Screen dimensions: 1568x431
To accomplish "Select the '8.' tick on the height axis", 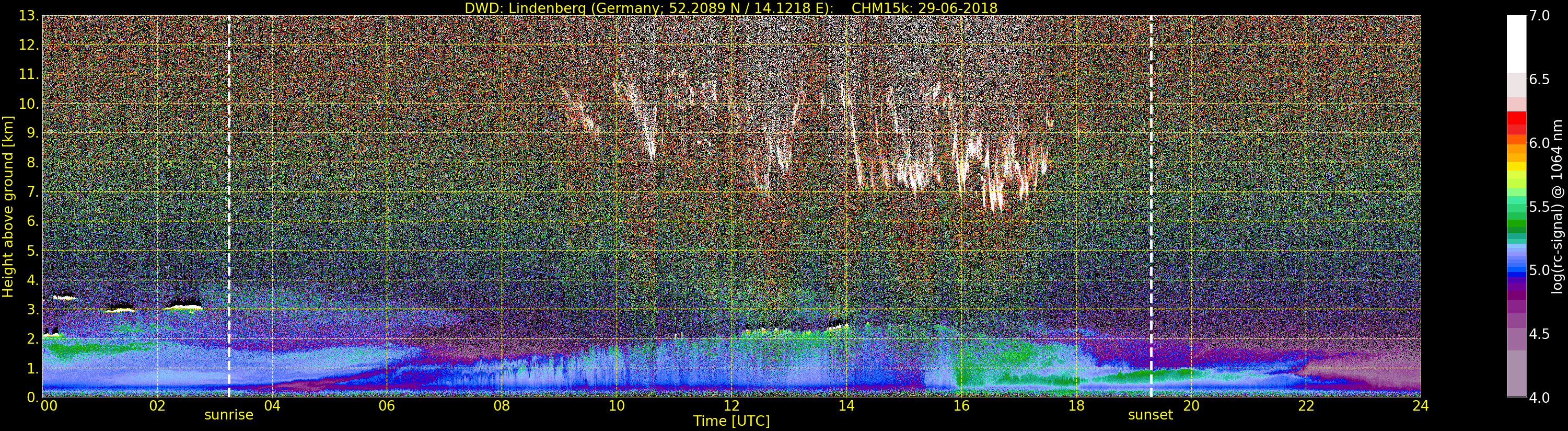I will pos(33,163).
